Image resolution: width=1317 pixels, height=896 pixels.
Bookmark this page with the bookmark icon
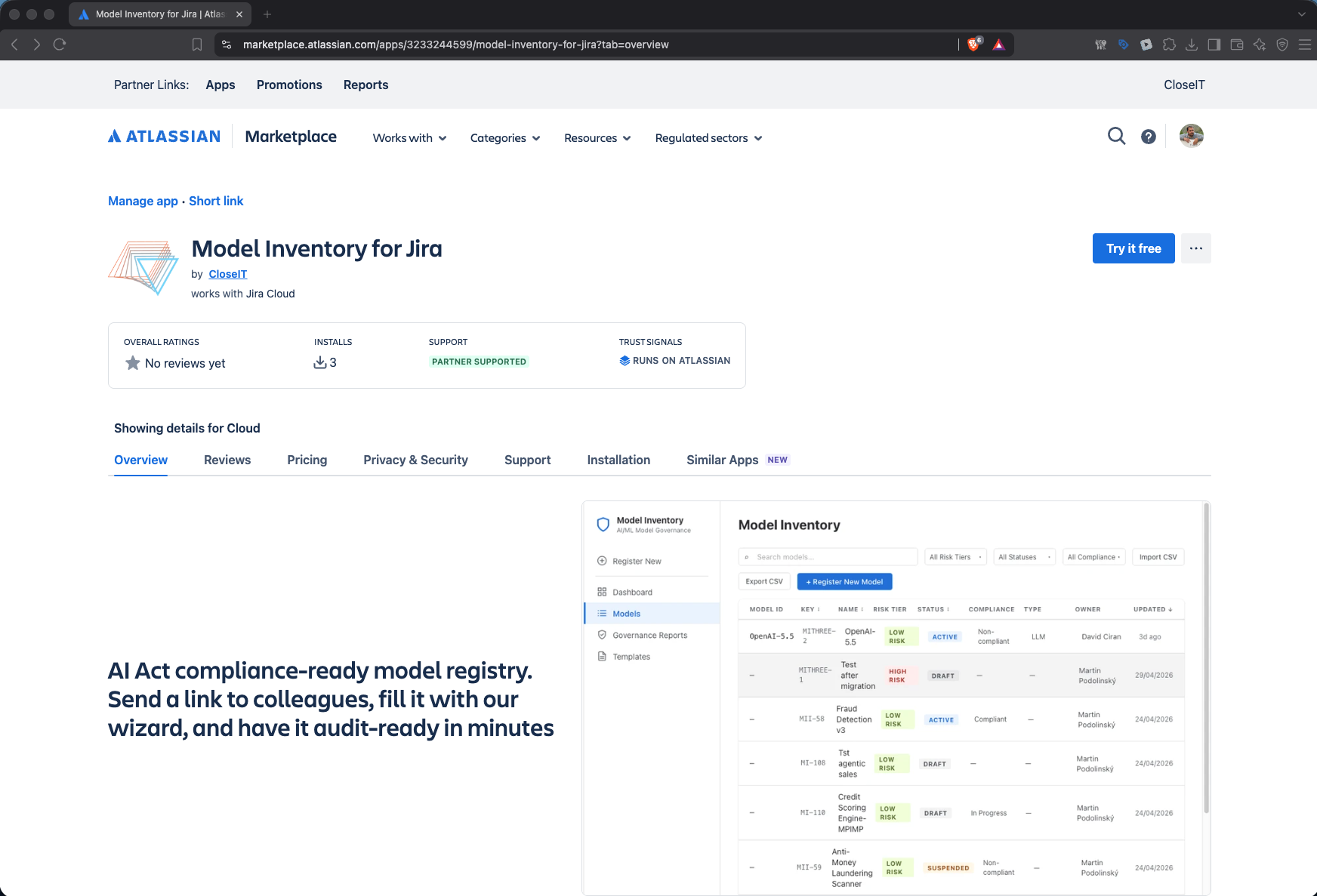(x=197, y=45)
